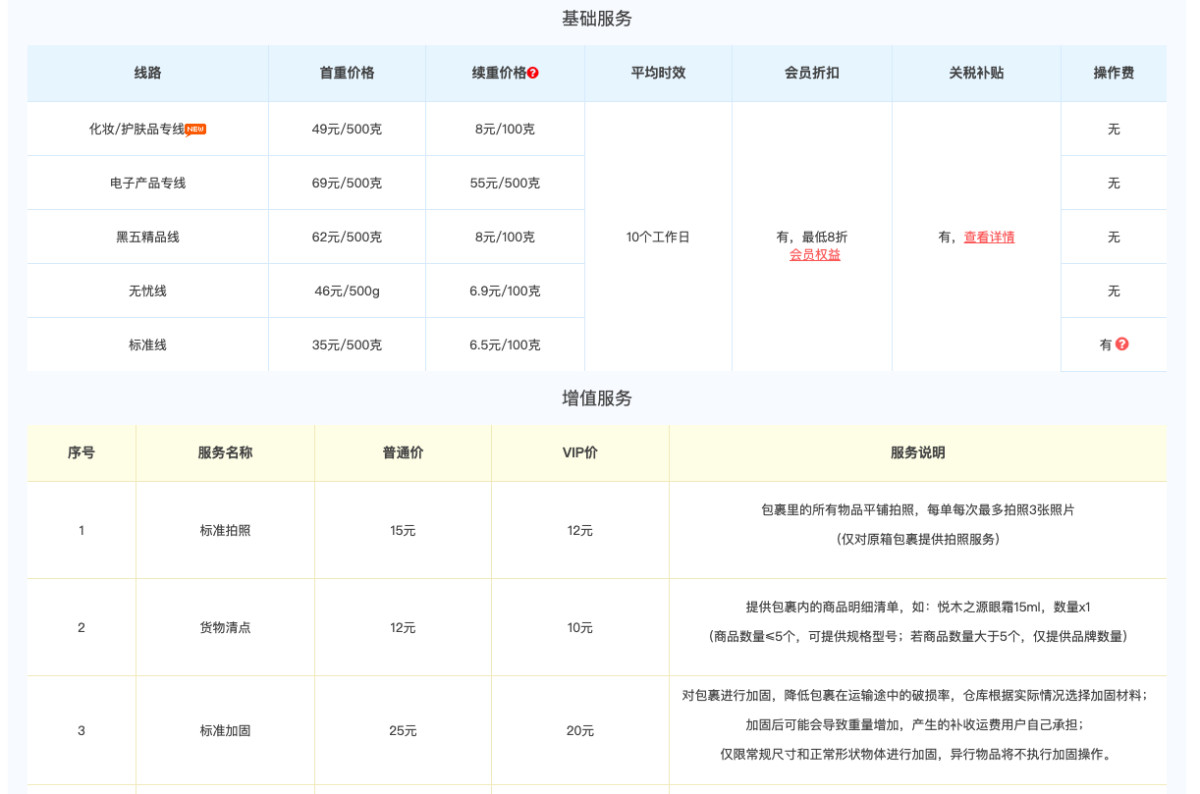Click the 6.9元/100克 additional-weight price
This screenshot has width=1200, height=794.
(505, 291)
